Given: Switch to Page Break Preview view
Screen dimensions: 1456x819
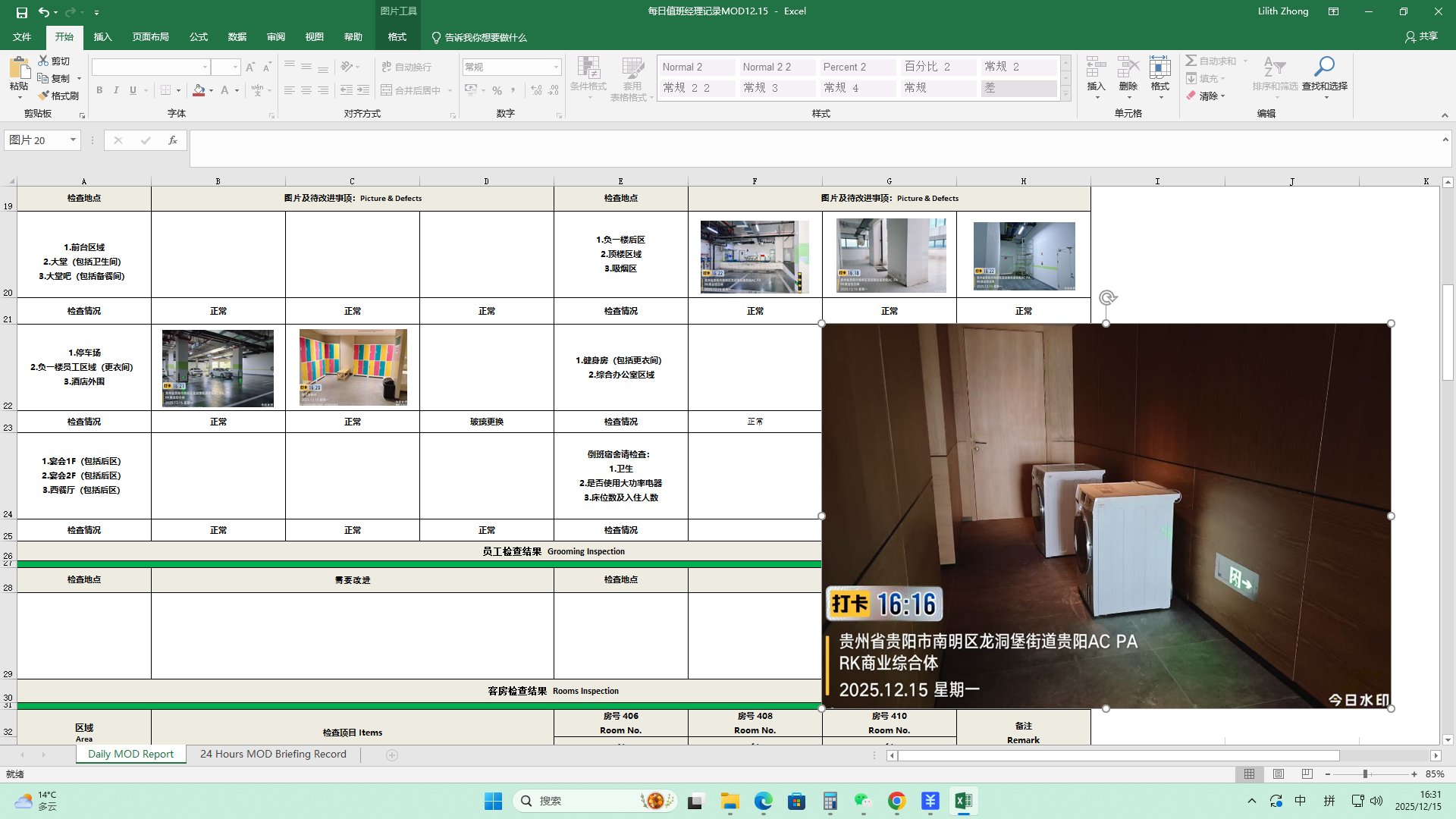Looking at the screenshot, I should pyautogui.click(x=1307, y=774).
